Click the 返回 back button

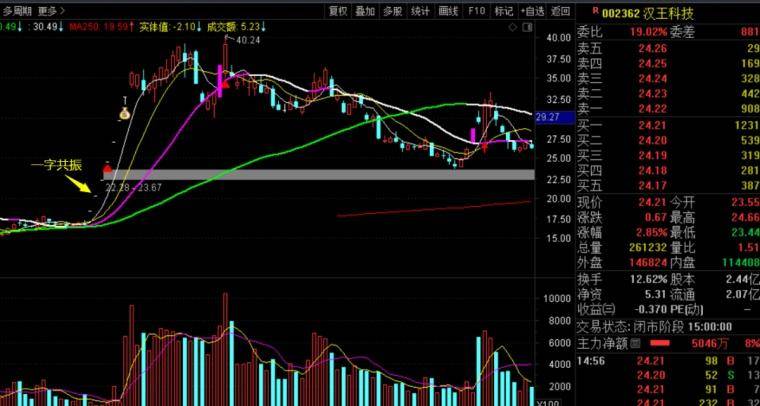click(x=560, y=11)
